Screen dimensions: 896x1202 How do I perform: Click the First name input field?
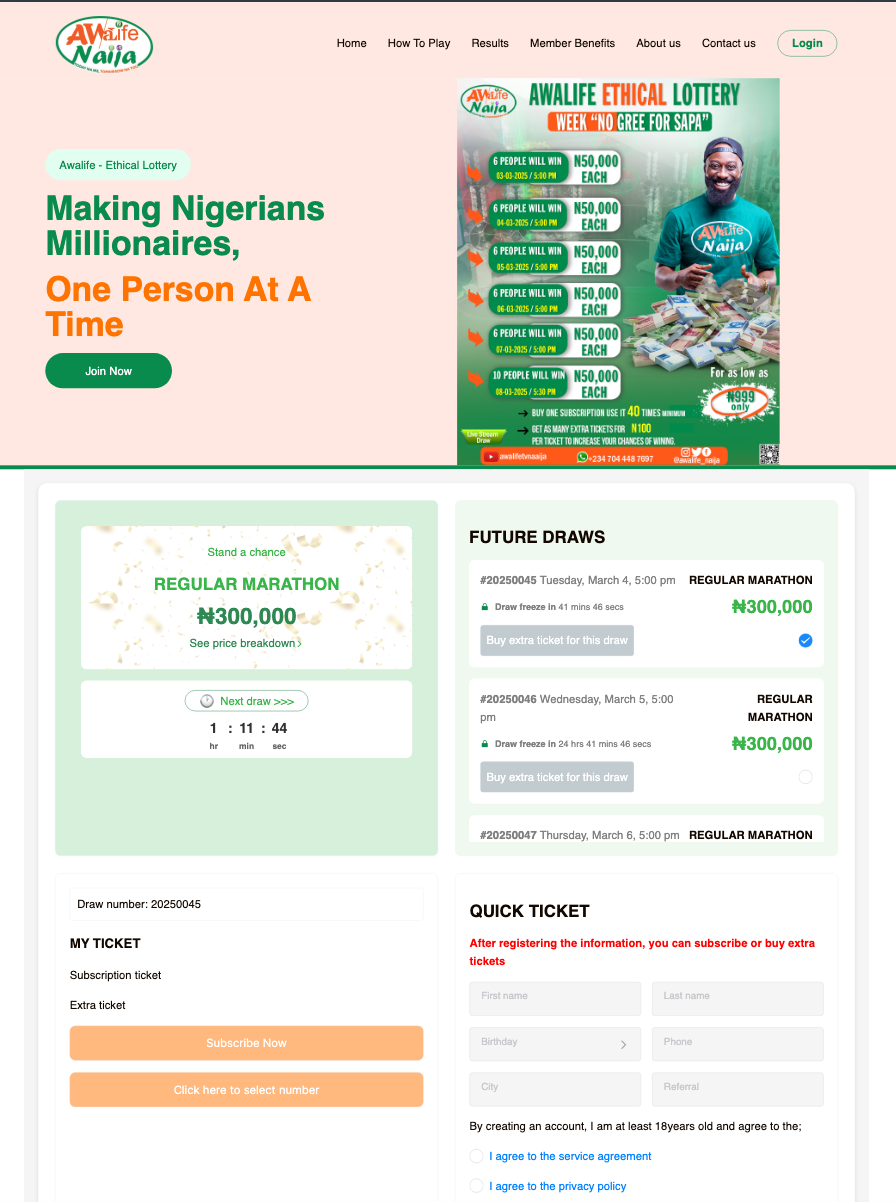(555, 998)
